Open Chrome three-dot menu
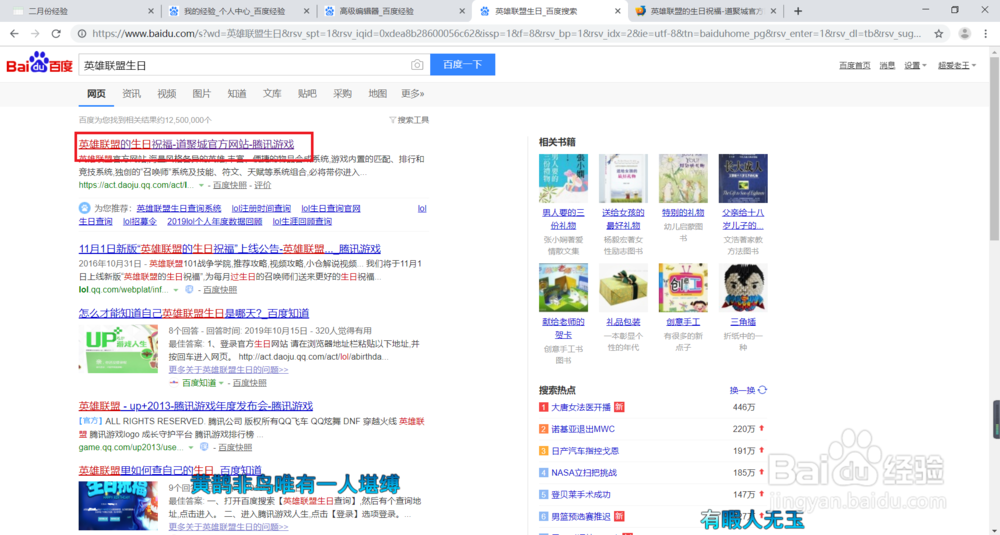This screenshot has width=1000, height=535. 986,34
